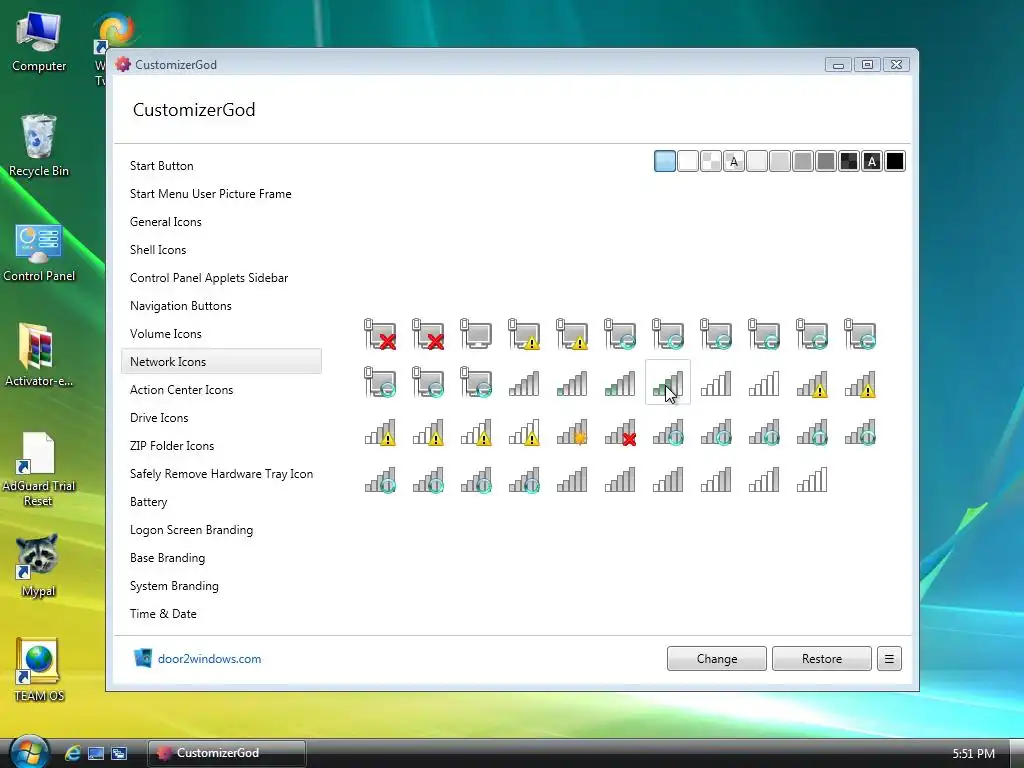This screenshot has height=768, width=1024.
Task: Go to Shell Icons
Action: (x=157, y=250)
